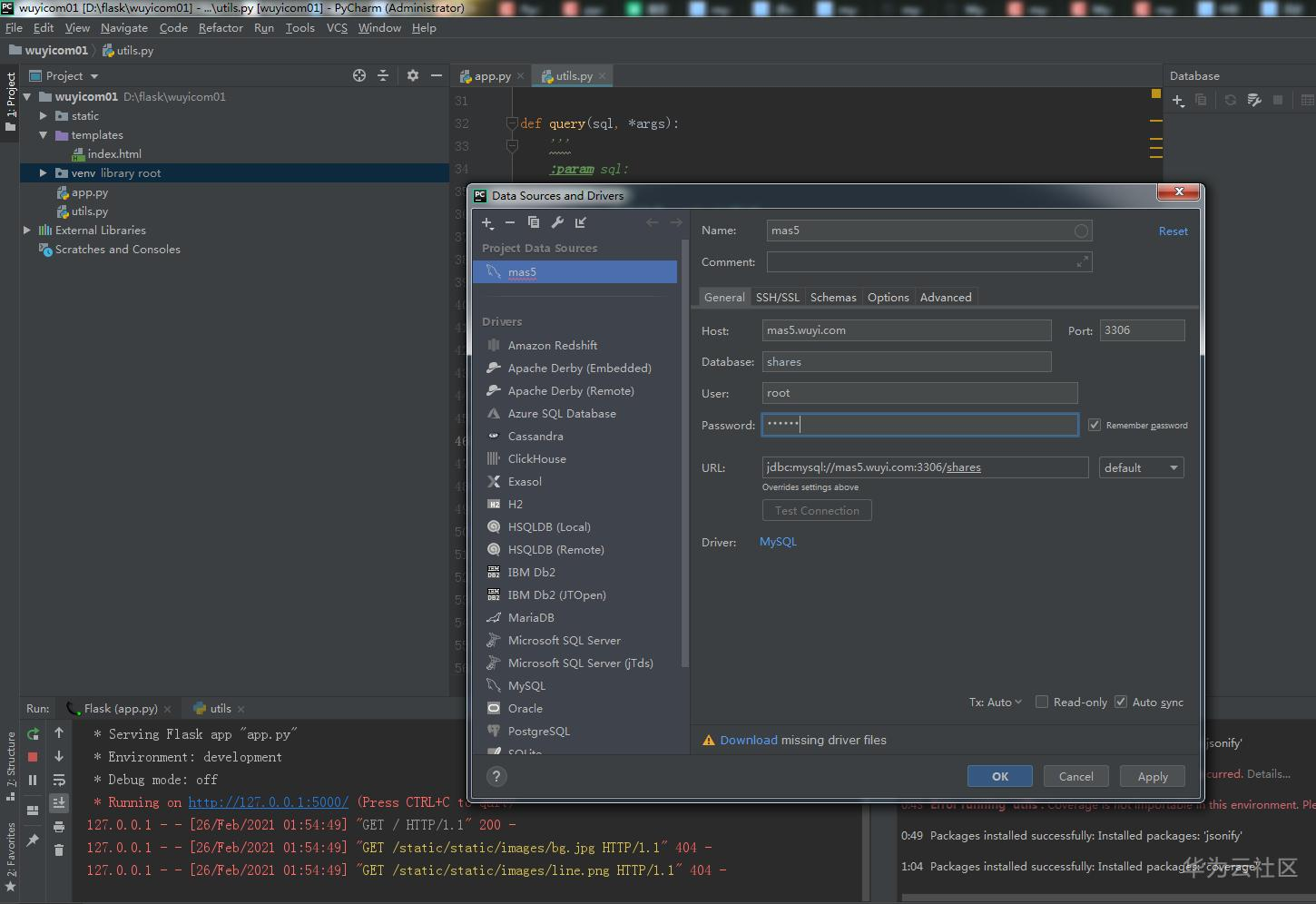Expand the Tx: Auto dropdown

(996, 702)
